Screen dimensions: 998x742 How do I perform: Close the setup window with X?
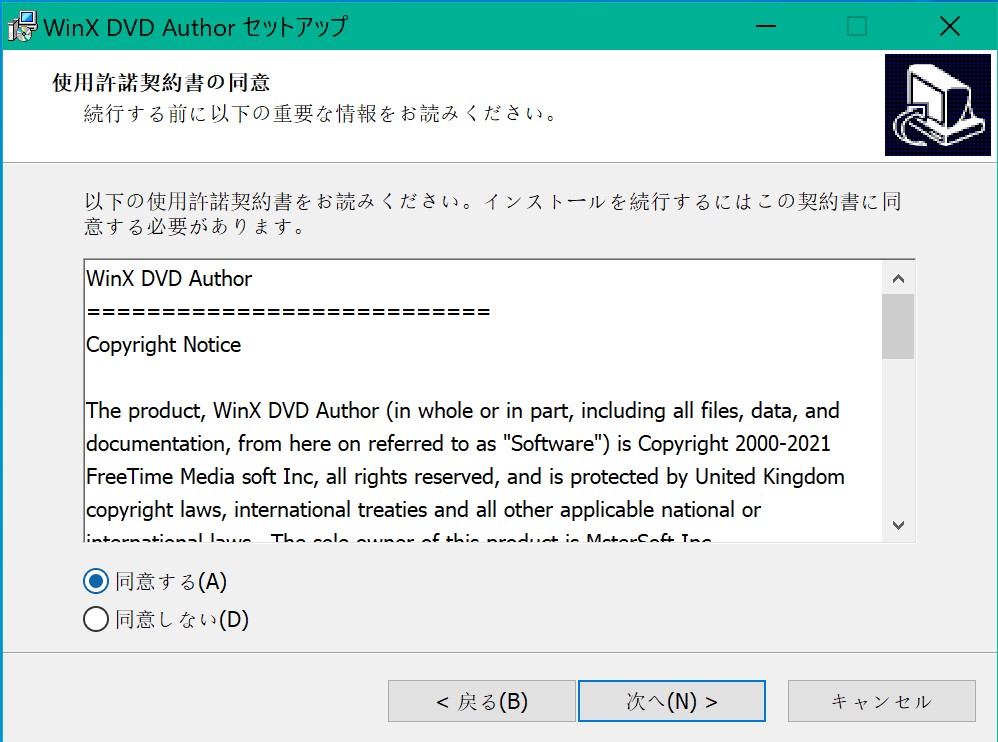coord(950,26)
